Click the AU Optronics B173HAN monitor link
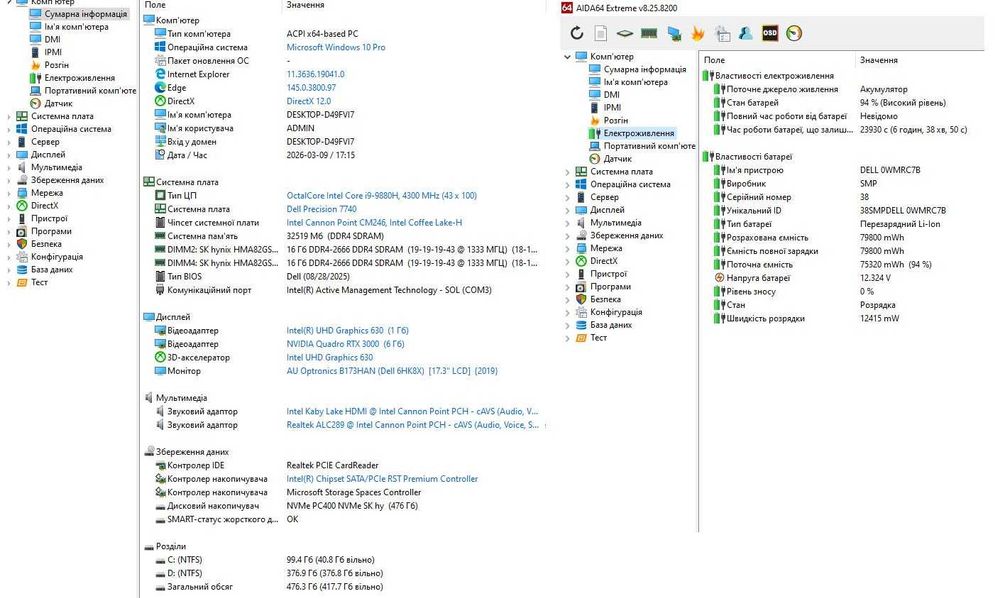The width and height of the screenshot is (1000, 598). click(392, 370)
